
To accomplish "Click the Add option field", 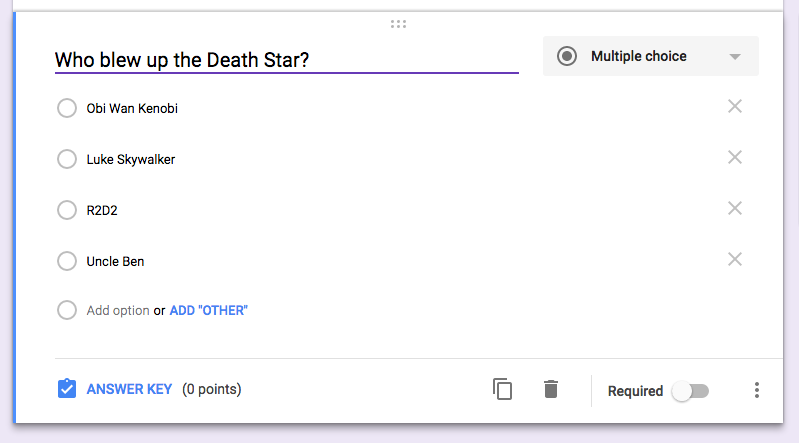I will 118,310.
